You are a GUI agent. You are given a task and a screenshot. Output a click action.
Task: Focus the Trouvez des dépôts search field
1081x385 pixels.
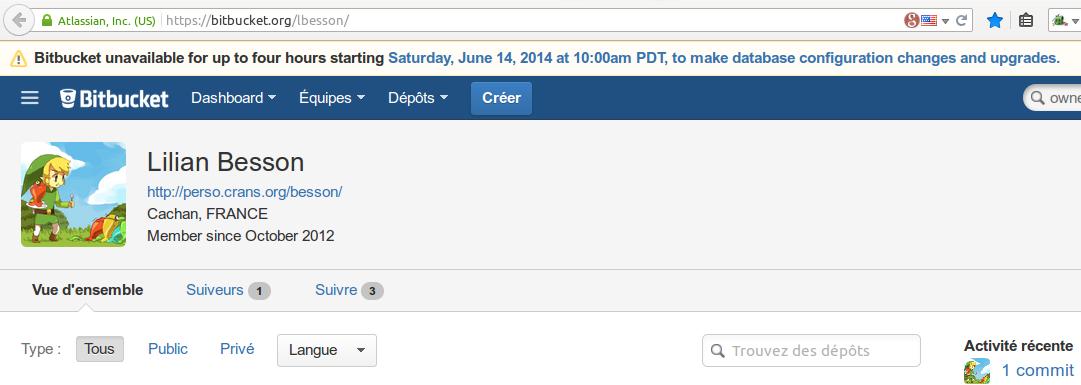click(811, 351)
